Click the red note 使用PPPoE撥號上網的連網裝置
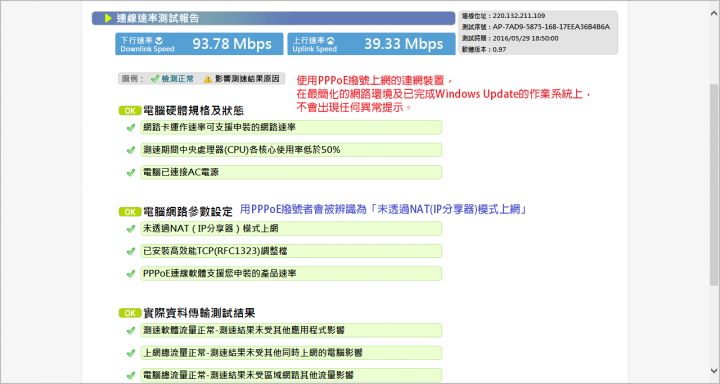The image size is (720, 384). pos(375,80)
